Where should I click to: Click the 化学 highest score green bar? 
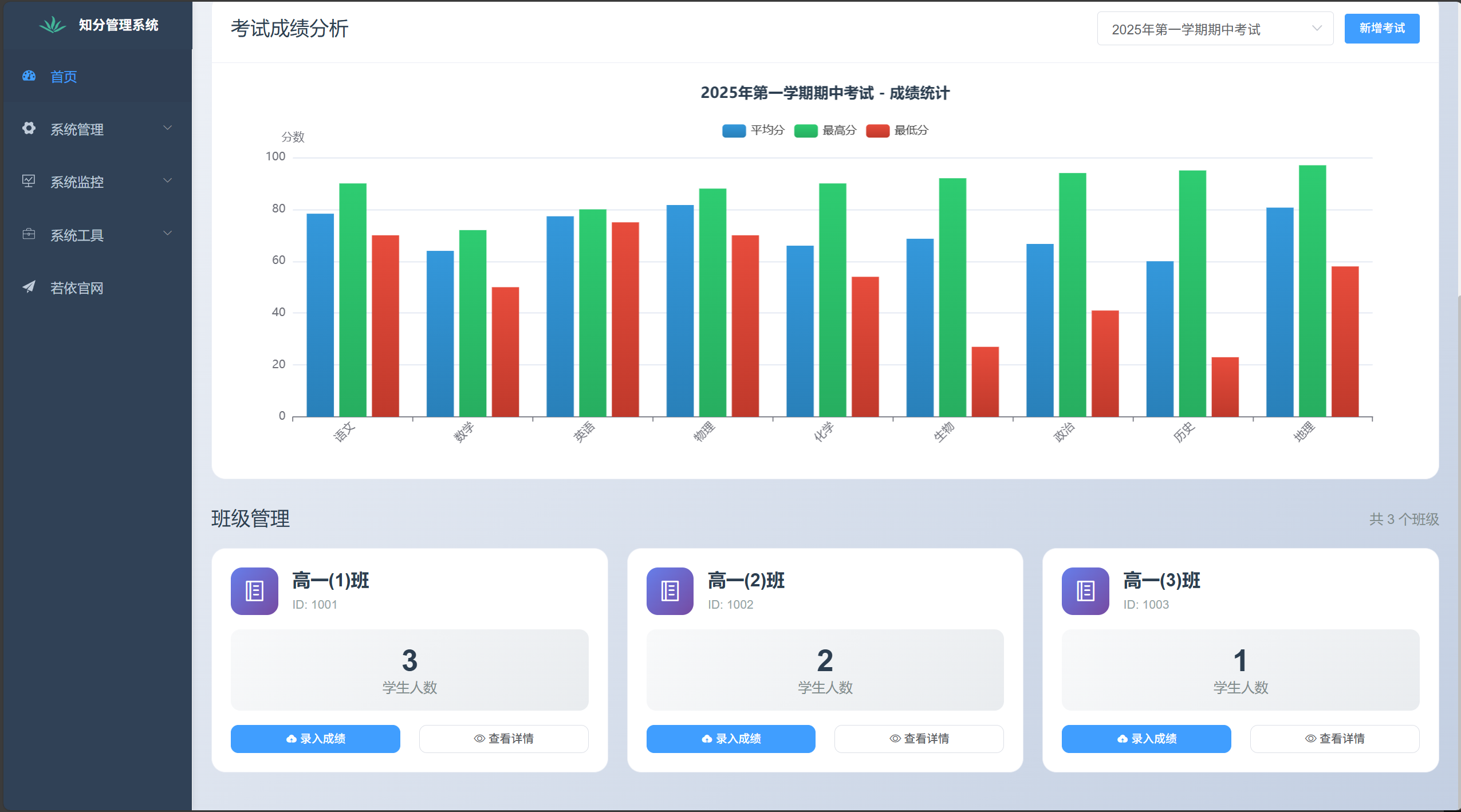[832, 300]
